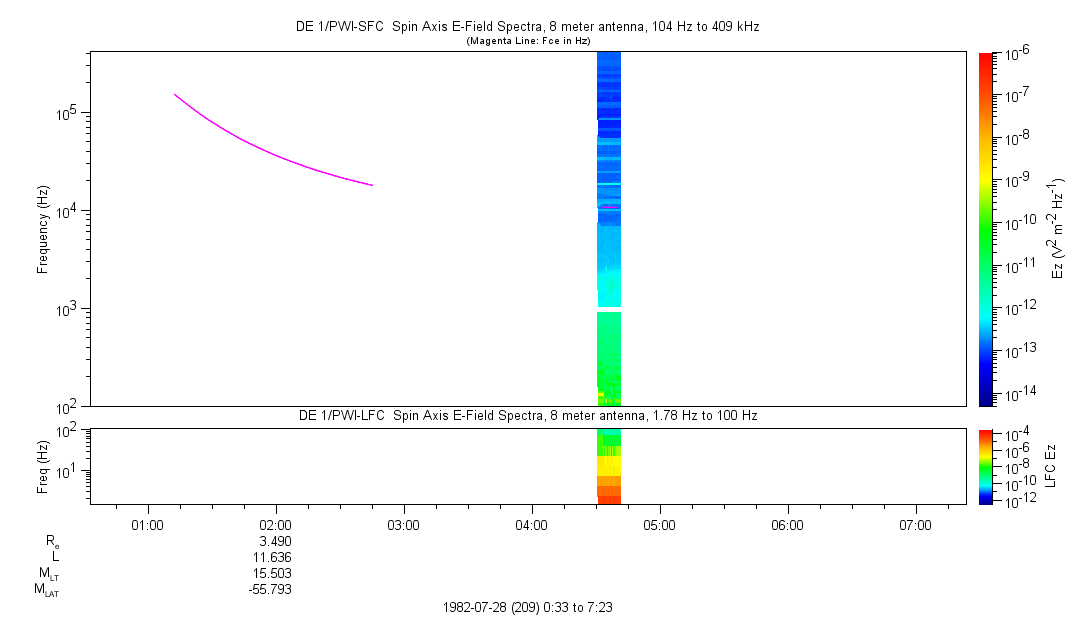Click the 1982-07-28 date range caption

[534, 607]
